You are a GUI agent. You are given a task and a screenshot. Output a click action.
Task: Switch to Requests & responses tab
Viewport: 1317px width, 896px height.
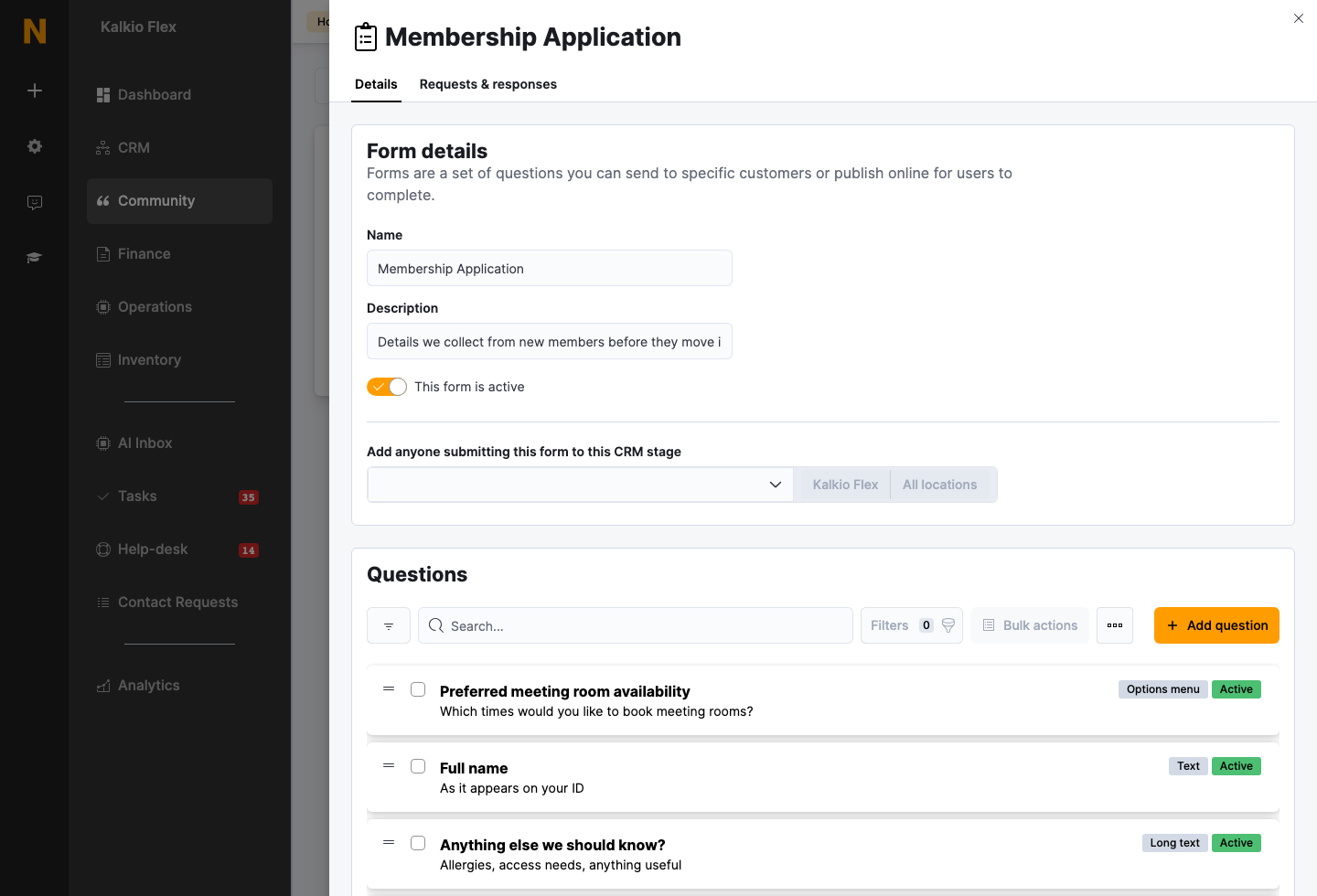pyautogui.click(x=488, y=84)
